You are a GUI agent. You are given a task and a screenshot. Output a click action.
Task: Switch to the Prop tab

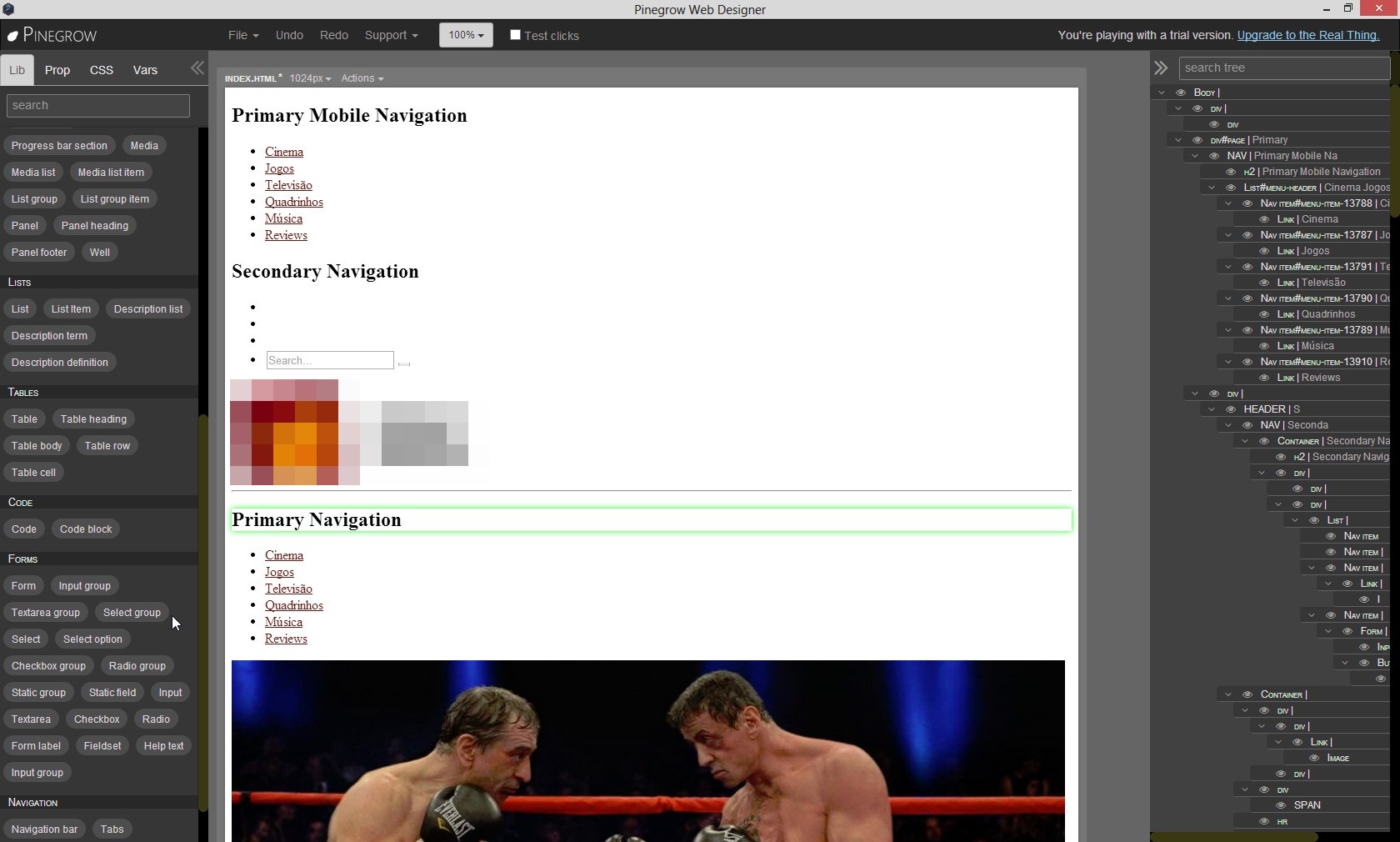57,70
